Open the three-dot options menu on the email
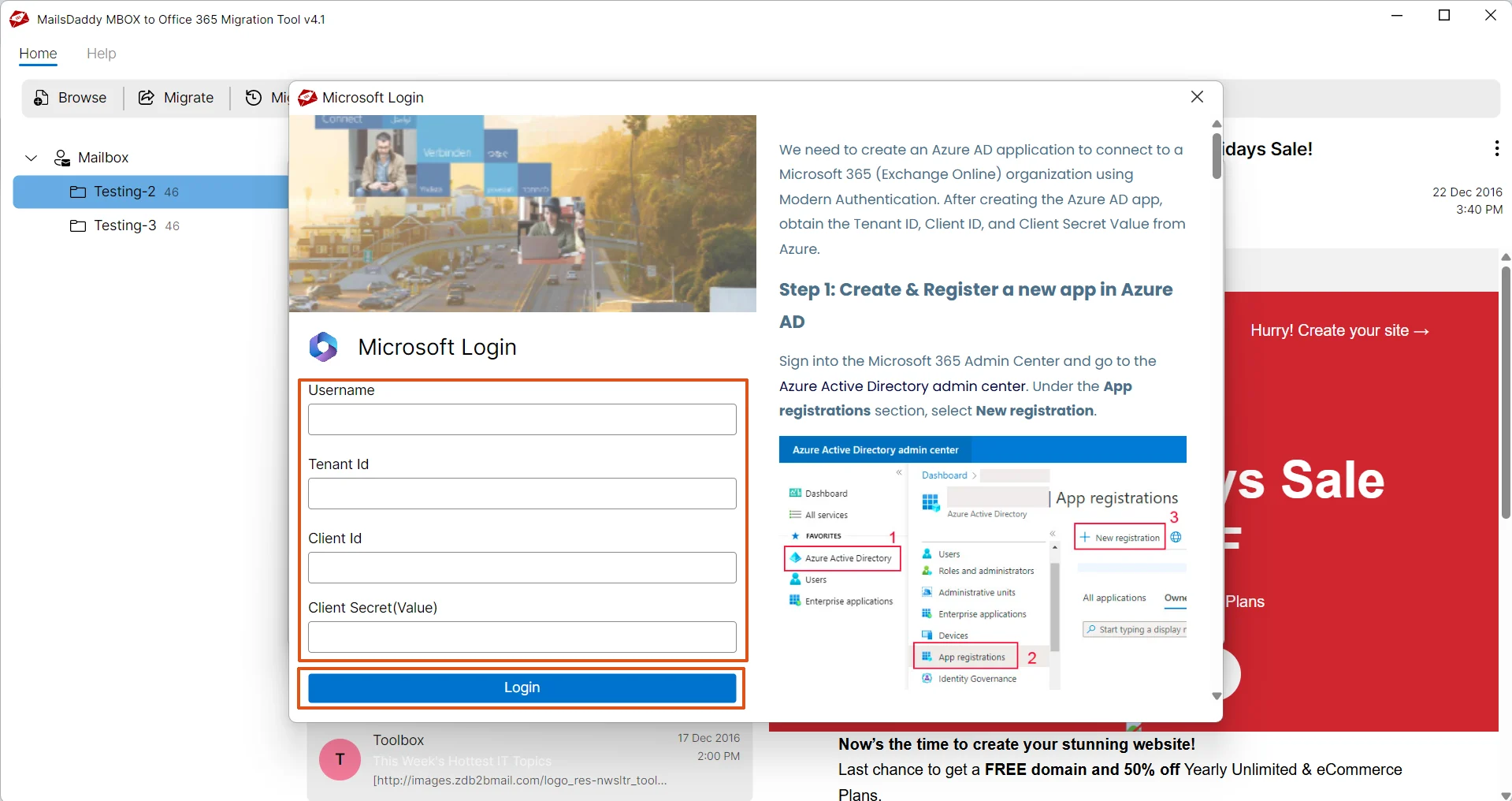 [1495, 148]
